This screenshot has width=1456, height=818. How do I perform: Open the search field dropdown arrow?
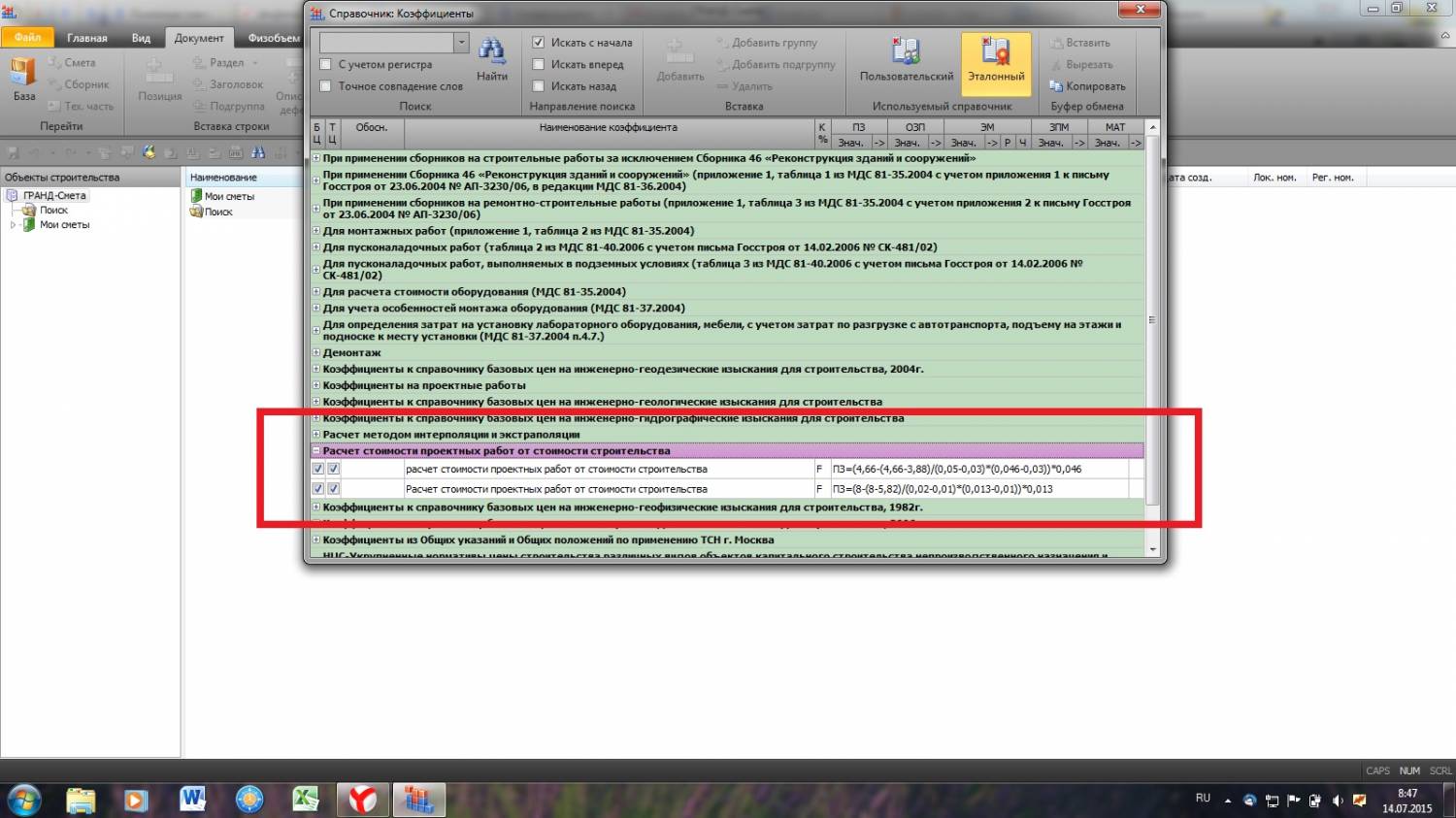[461, 43]
